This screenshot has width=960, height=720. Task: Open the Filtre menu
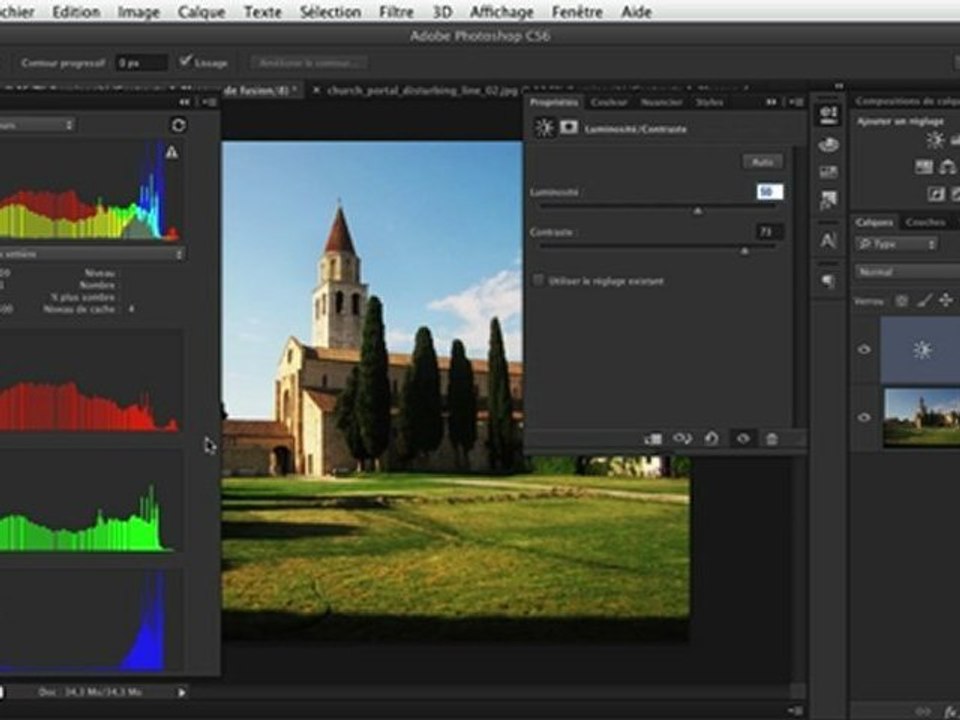[x=396, y=12]
